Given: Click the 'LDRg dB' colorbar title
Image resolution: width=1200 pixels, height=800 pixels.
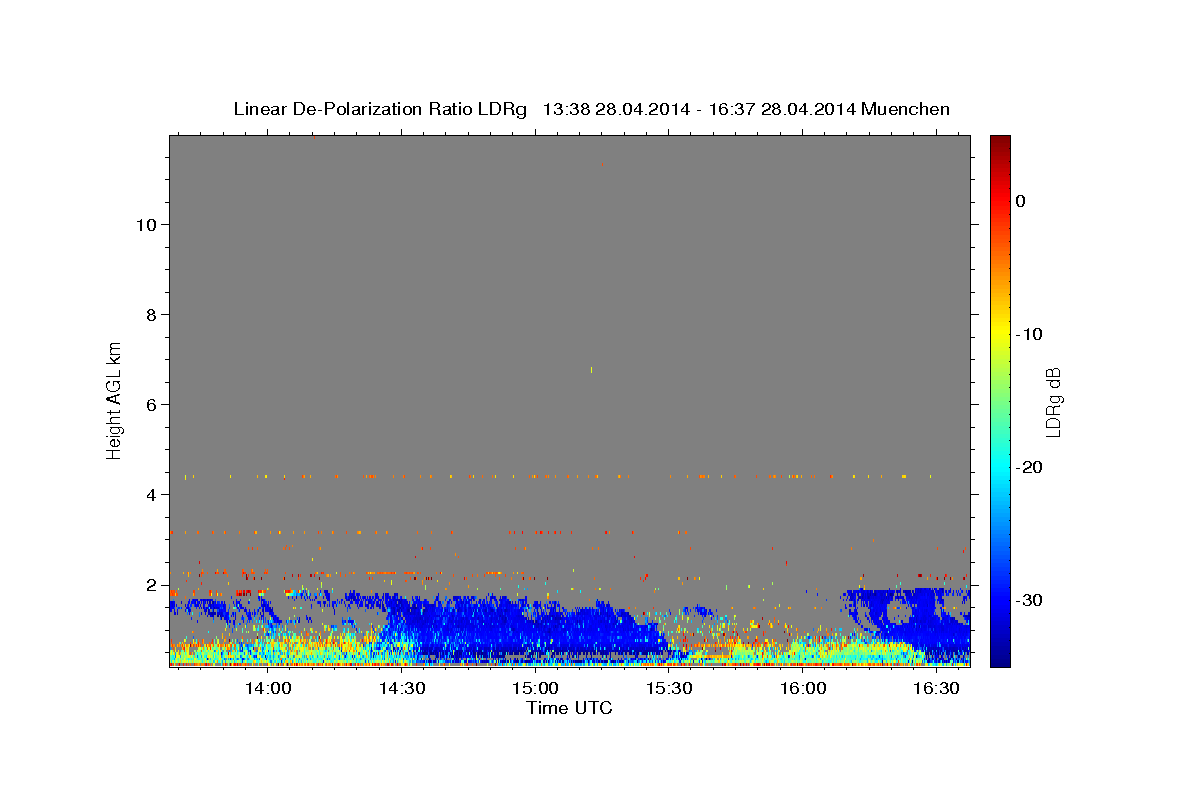Looking at the screenshot, I should click(1053, 402).
